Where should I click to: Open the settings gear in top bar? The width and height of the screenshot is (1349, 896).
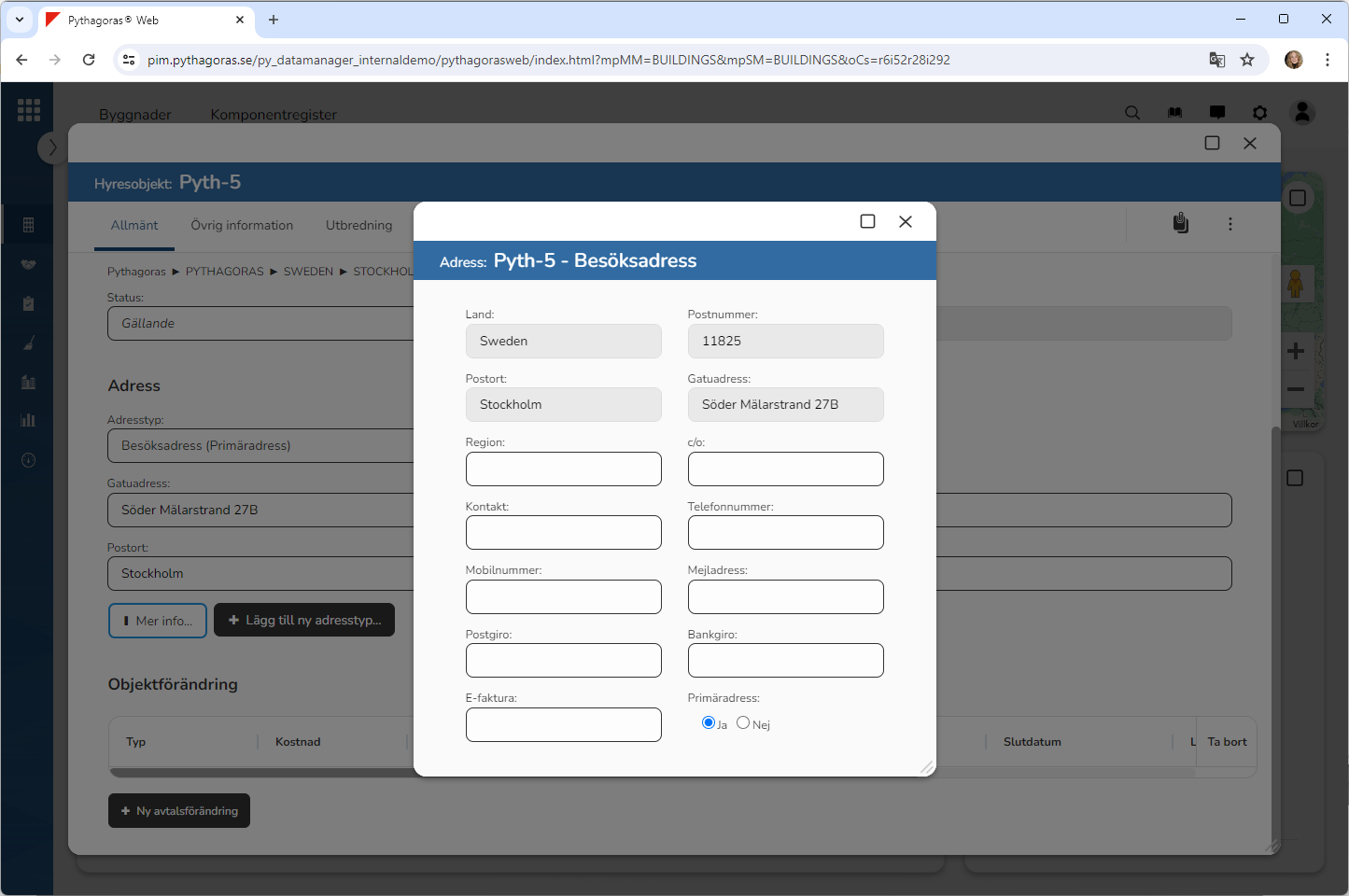coord(1259,113)
